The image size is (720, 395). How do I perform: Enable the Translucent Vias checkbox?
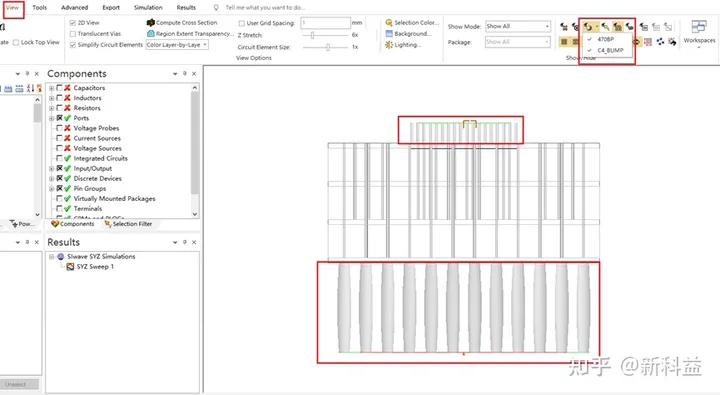[73, 34]
